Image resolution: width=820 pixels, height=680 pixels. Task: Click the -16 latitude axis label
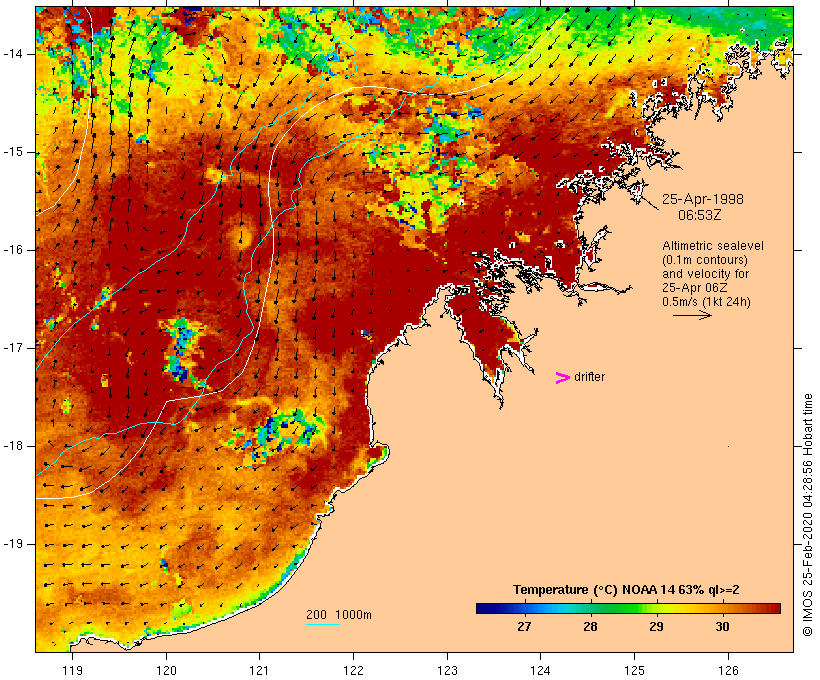[13, 250]
